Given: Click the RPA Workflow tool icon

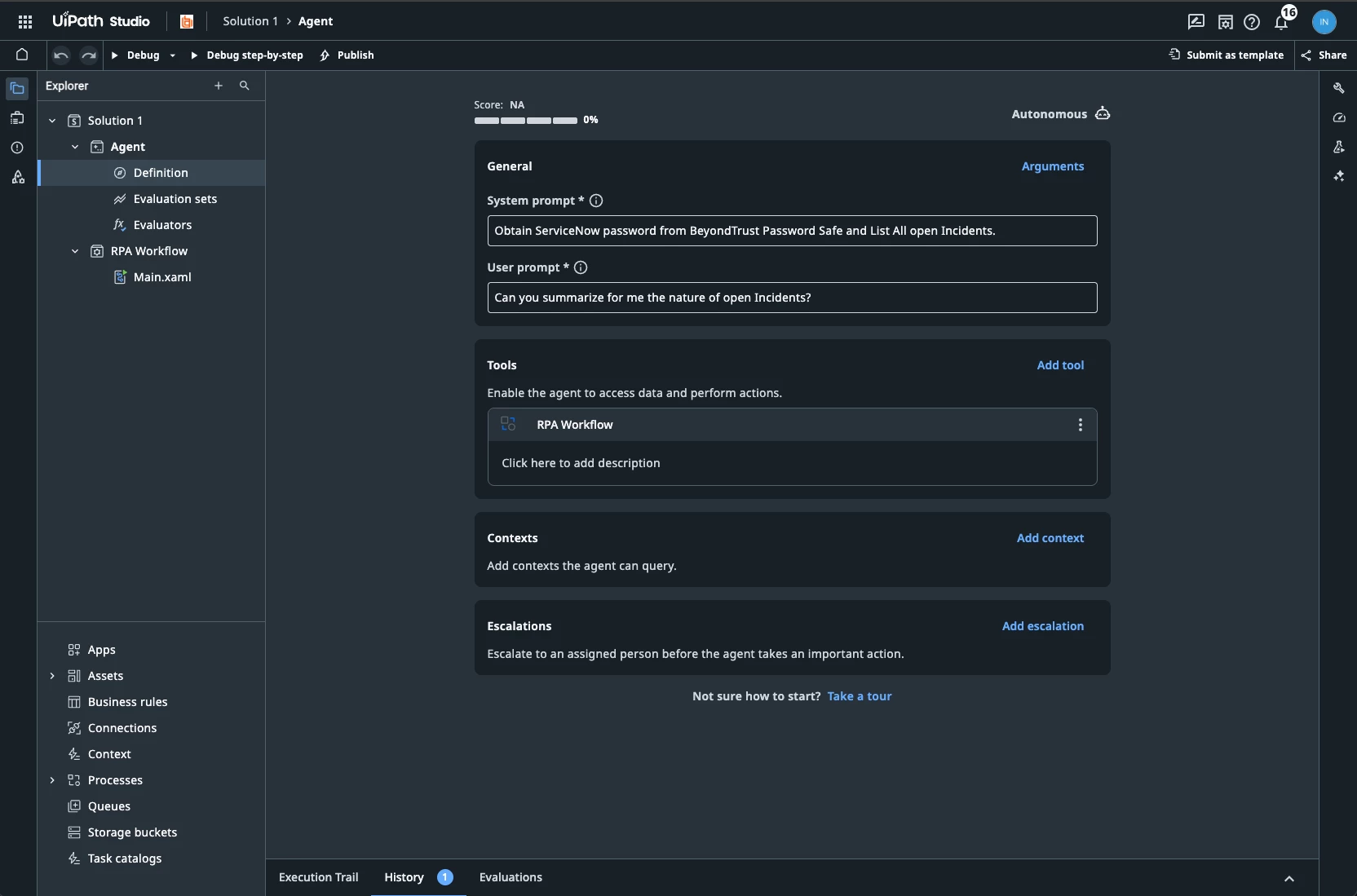Looking at the screenshot, I should click(508, 424).
